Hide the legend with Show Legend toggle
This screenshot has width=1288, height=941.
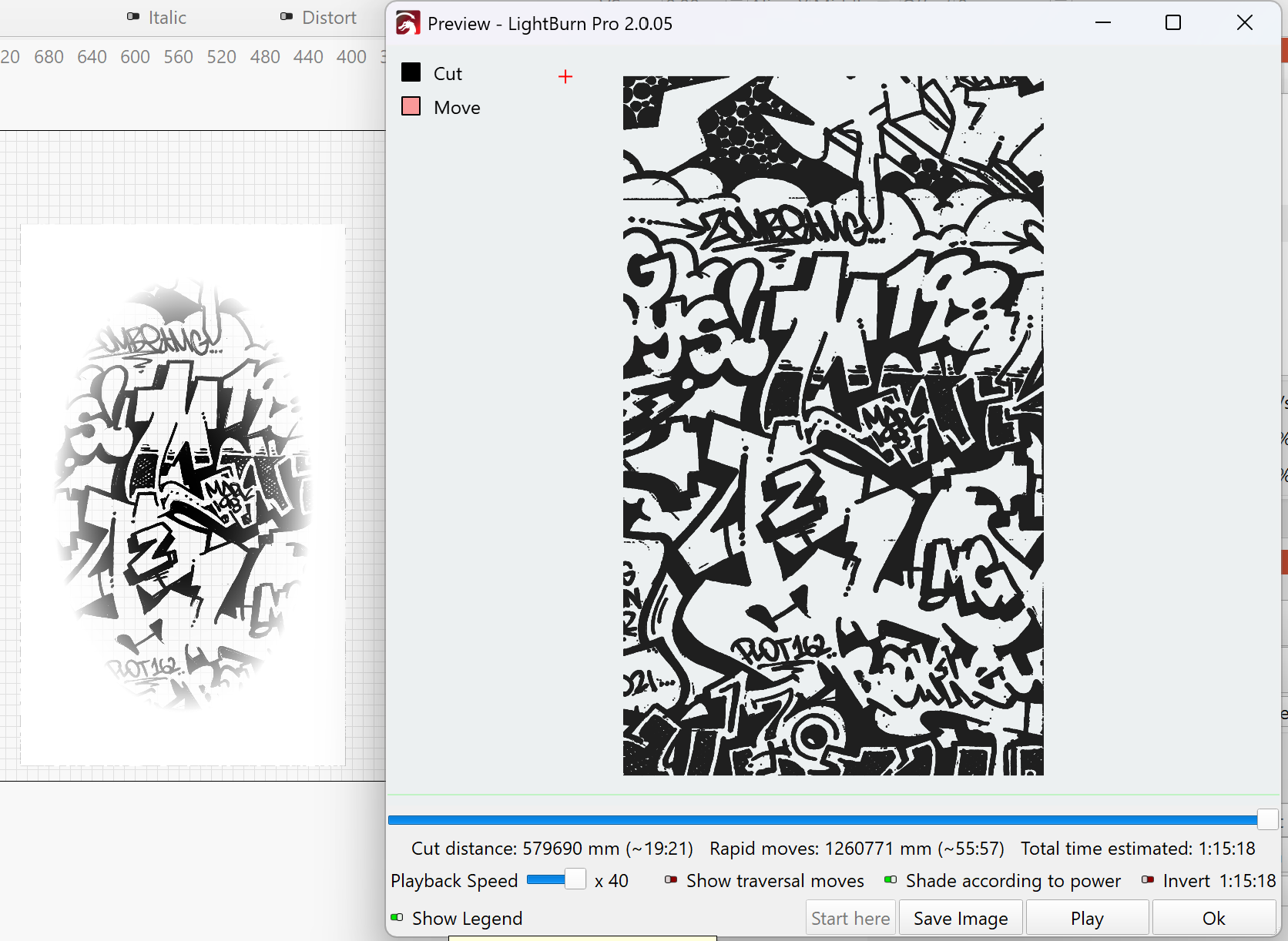(397, 918)
